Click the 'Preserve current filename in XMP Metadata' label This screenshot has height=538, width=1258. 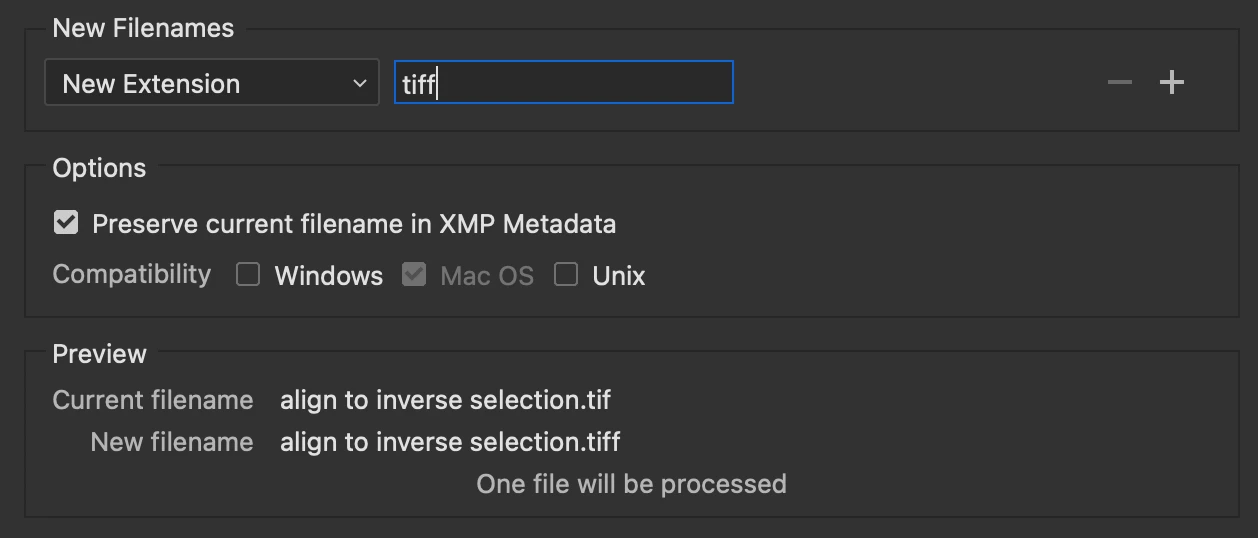click(x=354, y=224)
